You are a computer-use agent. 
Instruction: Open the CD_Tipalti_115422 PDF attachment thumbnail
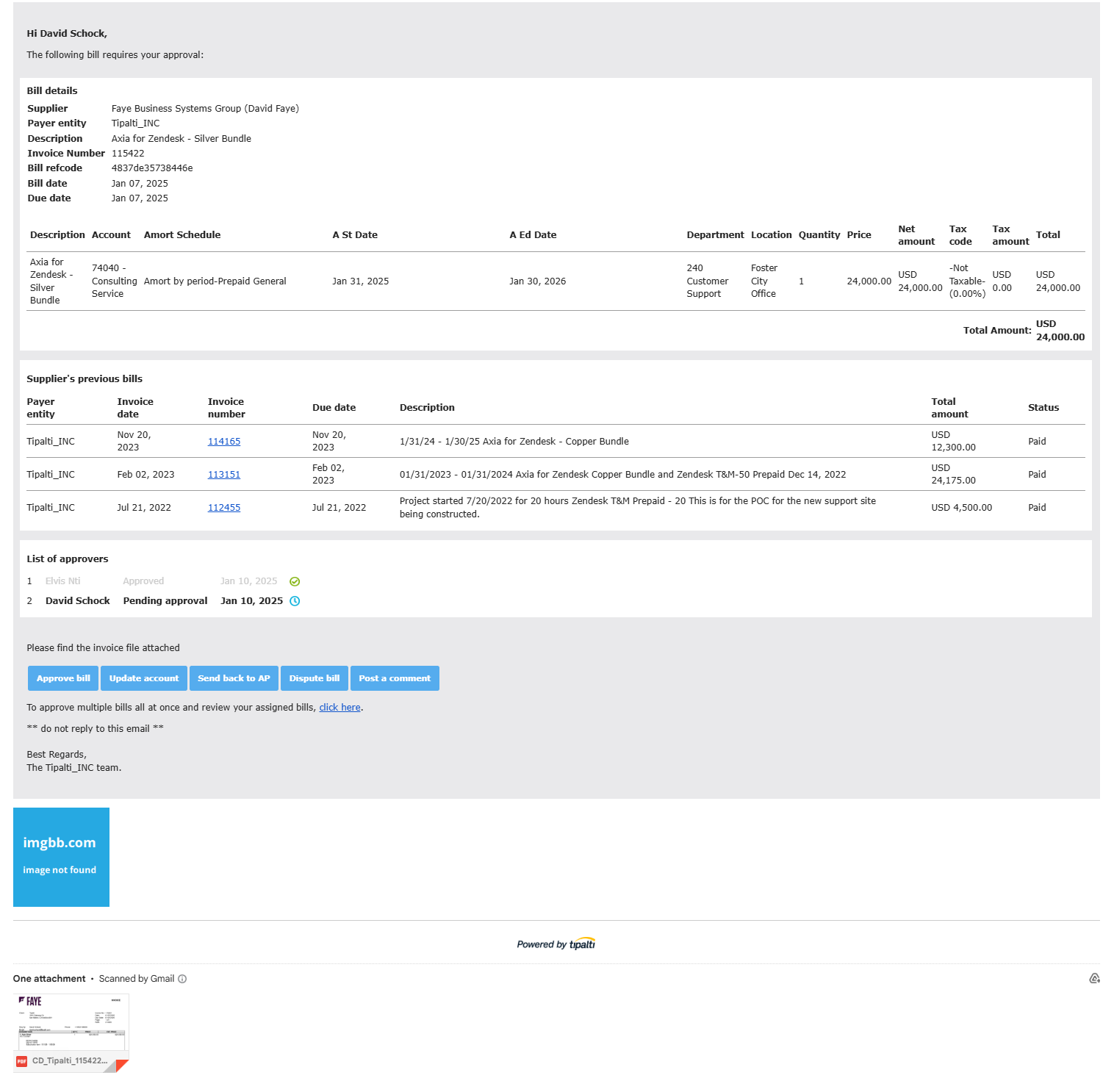71,1027
